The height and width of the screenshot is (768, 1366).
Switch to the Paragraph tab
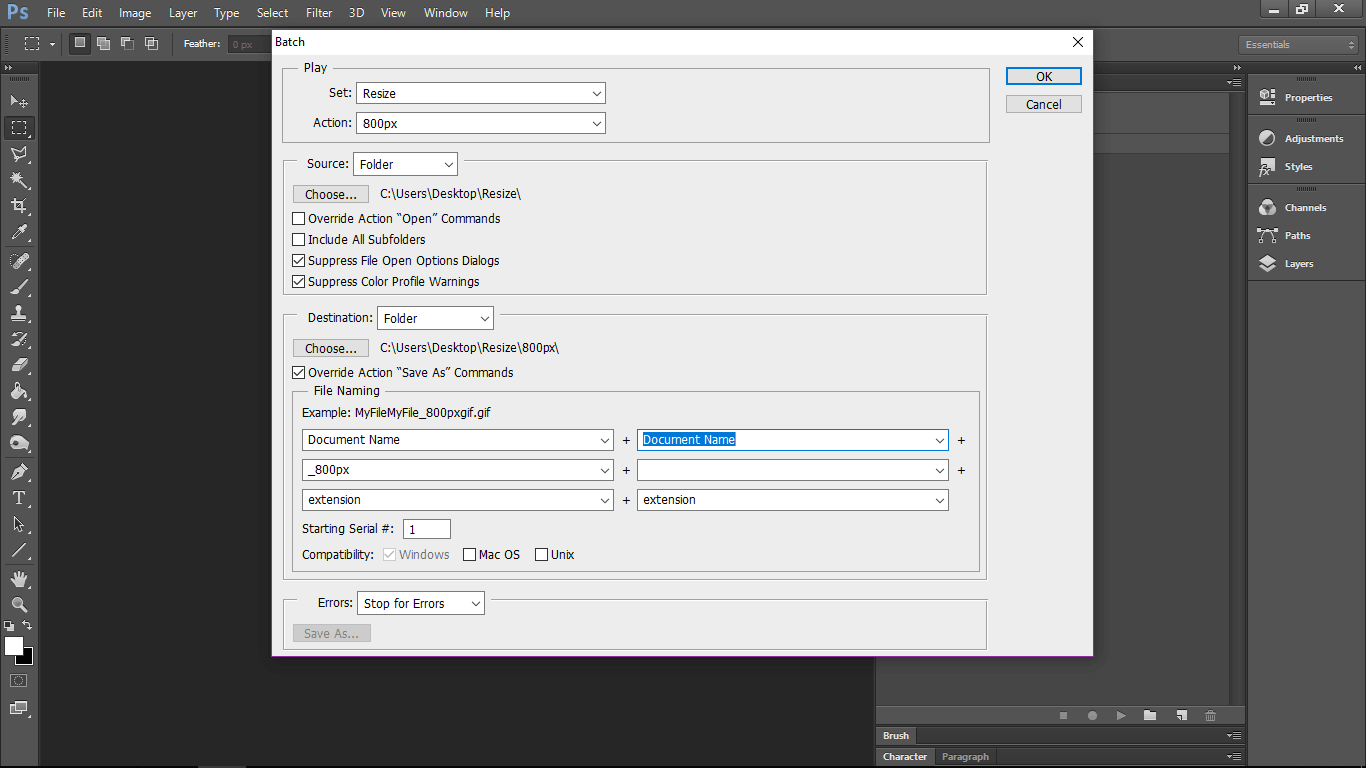964,756
